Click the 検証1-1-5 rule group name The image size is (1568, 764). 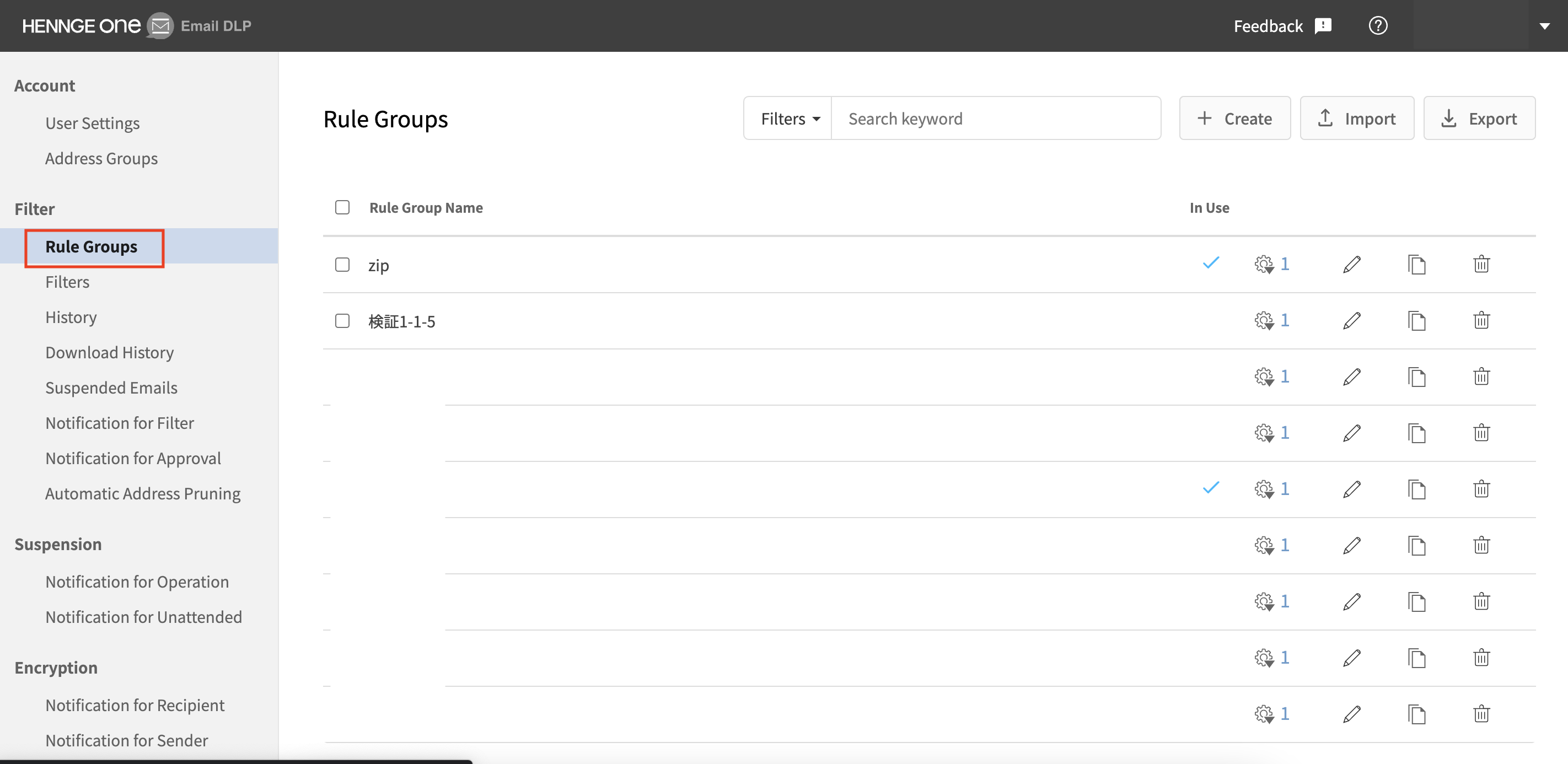tap(402, 321)
